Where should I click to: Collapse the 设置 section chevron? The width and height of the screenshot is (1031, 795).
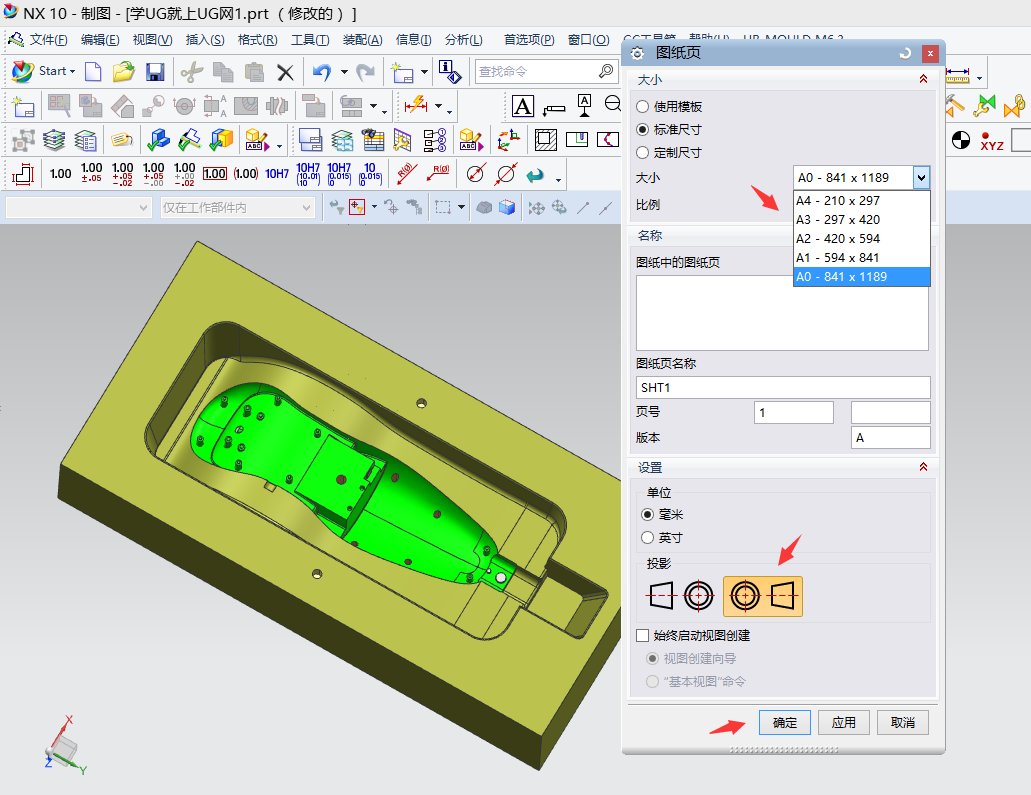[923, 467]
